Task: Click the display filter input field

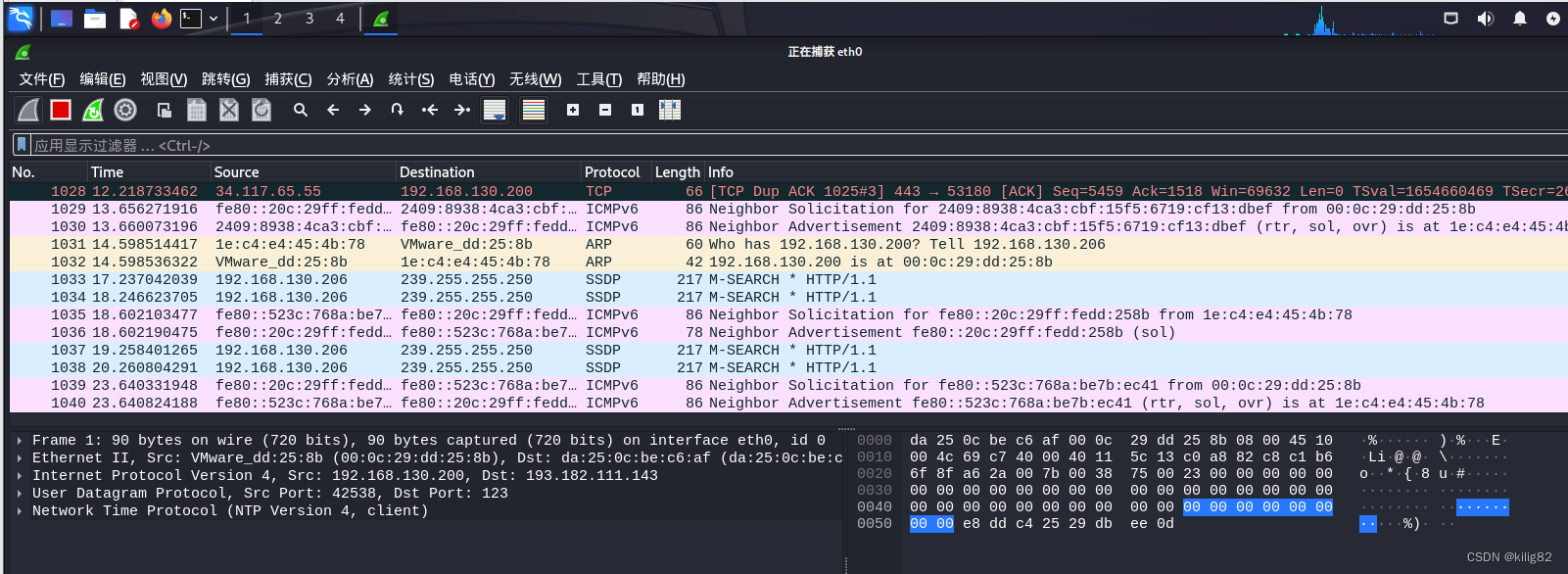Action: (798, 145)
